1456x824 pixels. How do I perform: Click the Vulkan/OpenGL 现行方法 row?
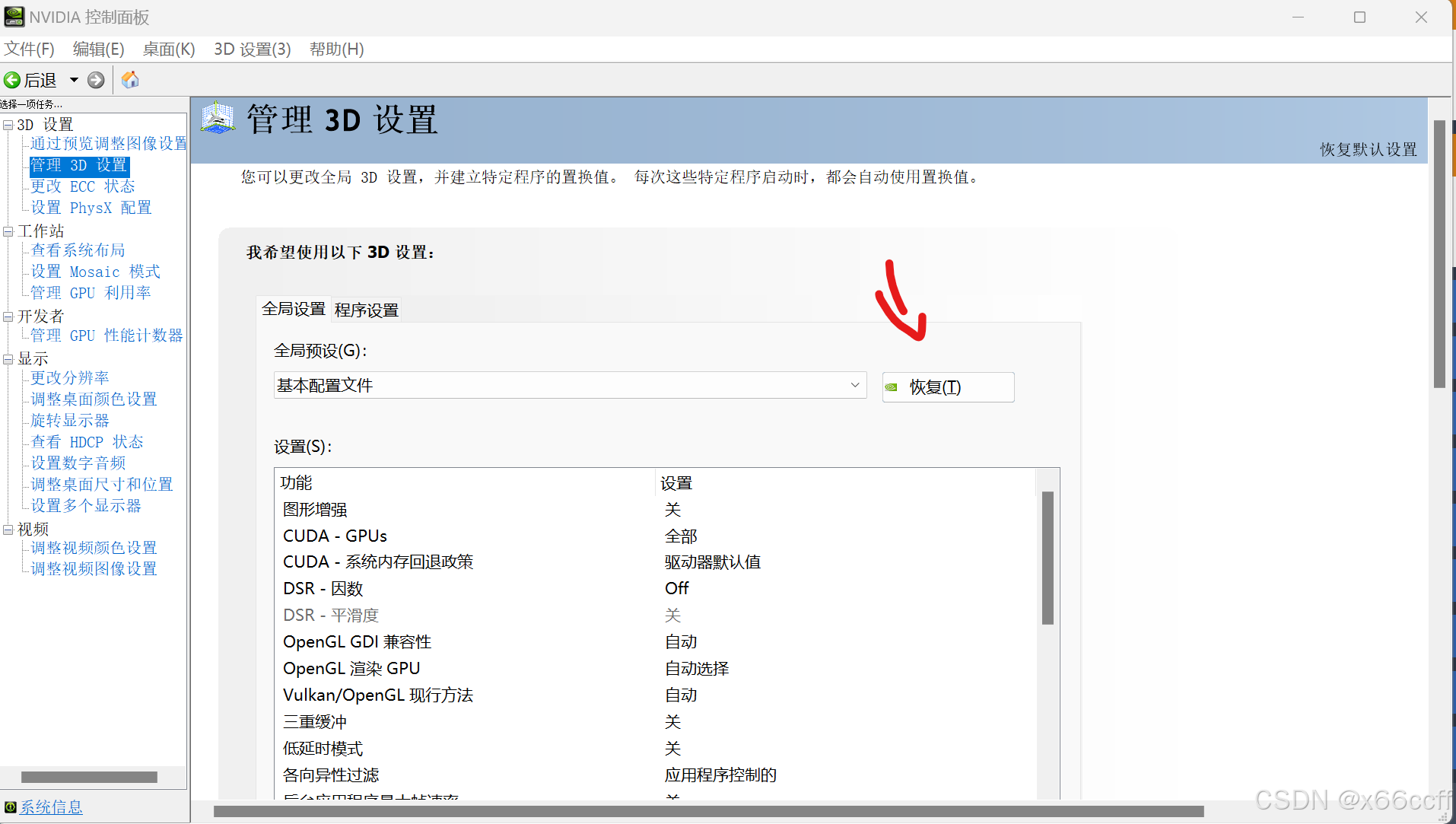[x=656, y=695]
